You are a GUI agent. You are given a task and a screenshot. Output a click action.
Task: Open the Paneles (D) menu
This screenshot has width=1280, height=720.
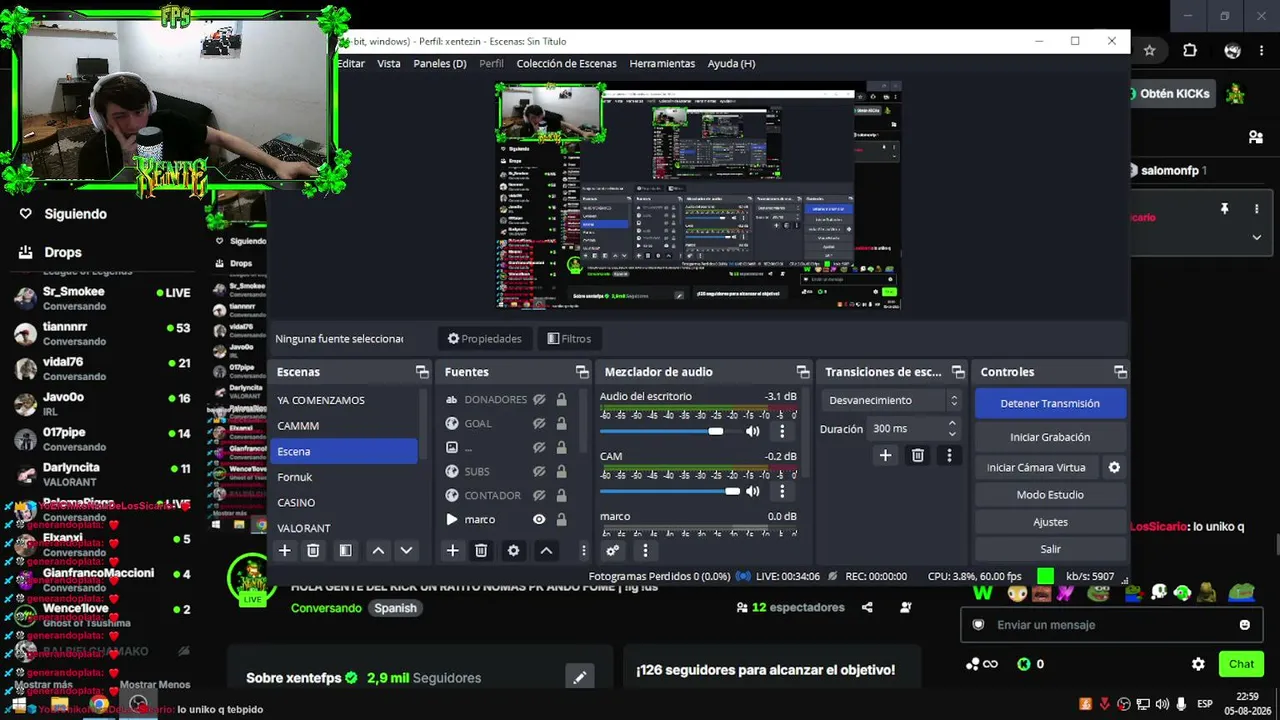[x=440, y=63]
